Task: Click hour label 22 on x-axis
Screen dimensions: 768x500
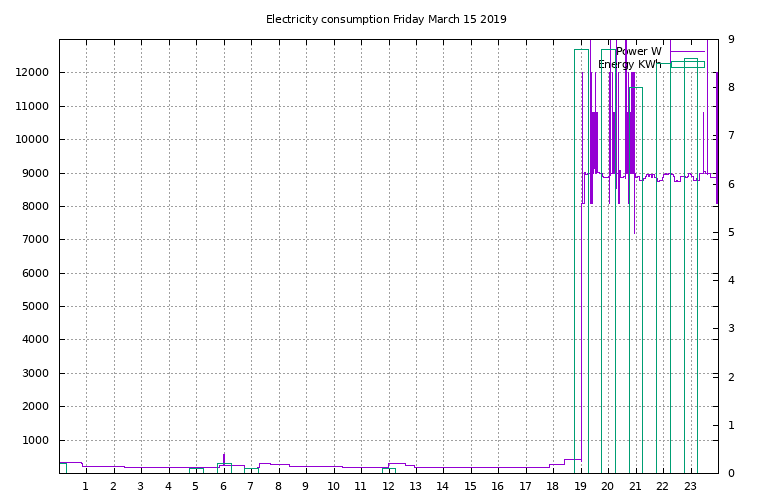Action: [662, 486]
